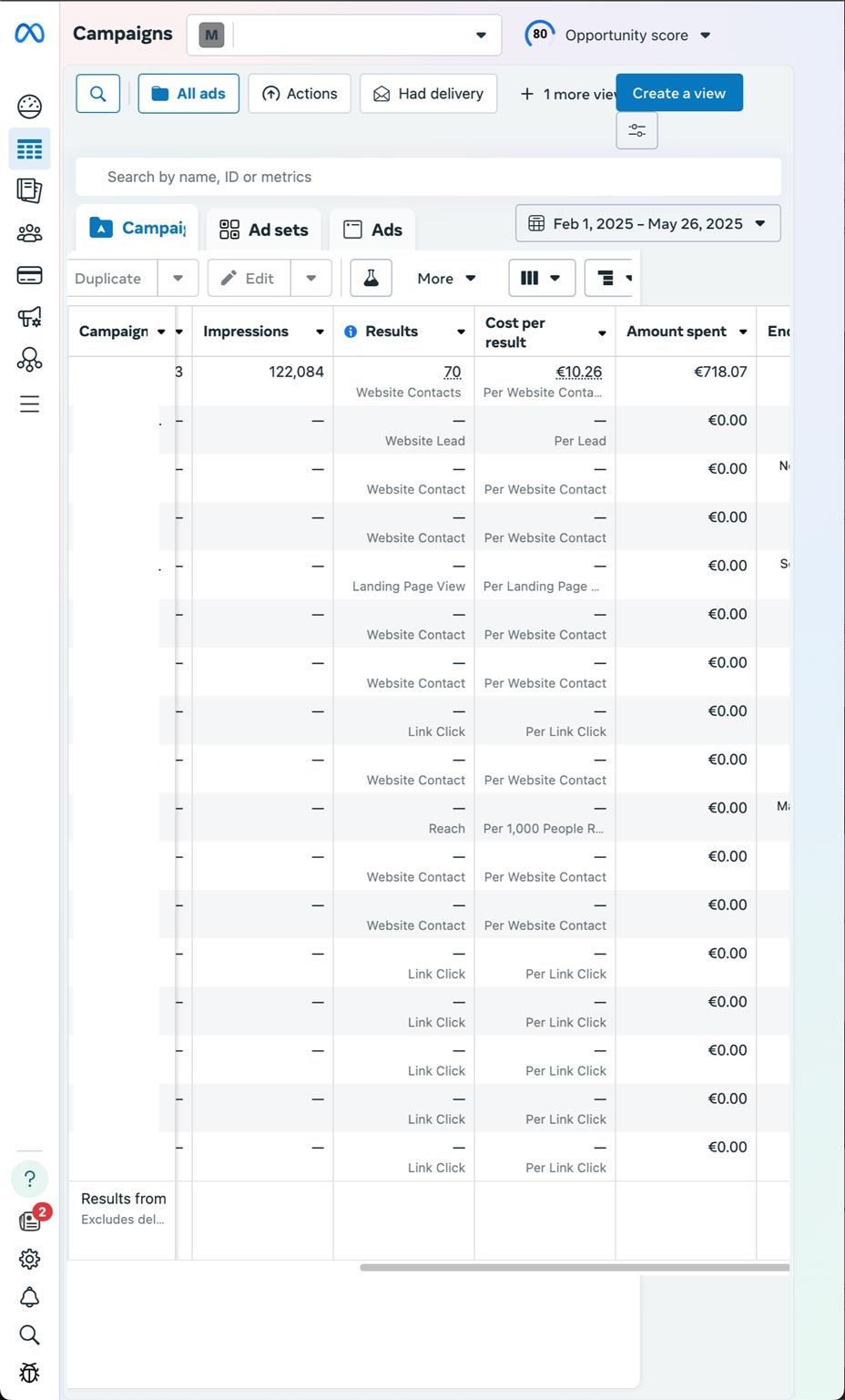Screen dimensions: 845x1400
Task: Focus the Search by name, ID or metrics field
Action: pos(428,177)
